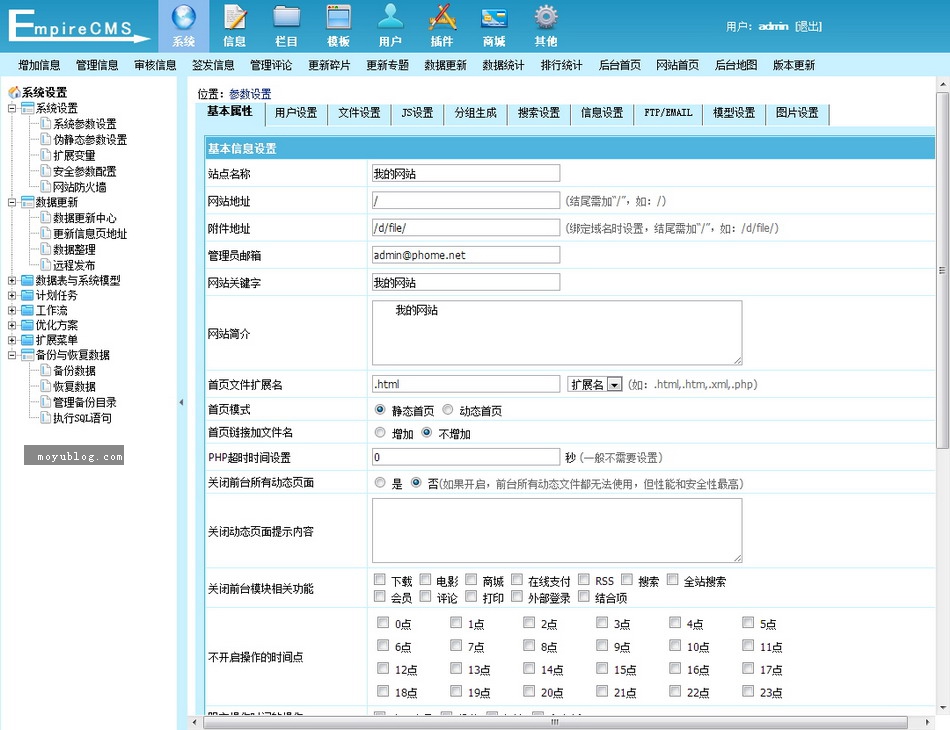Open the 版本更新 link
950x730 pixels.
pyautogui.click(x=794, y=65)
